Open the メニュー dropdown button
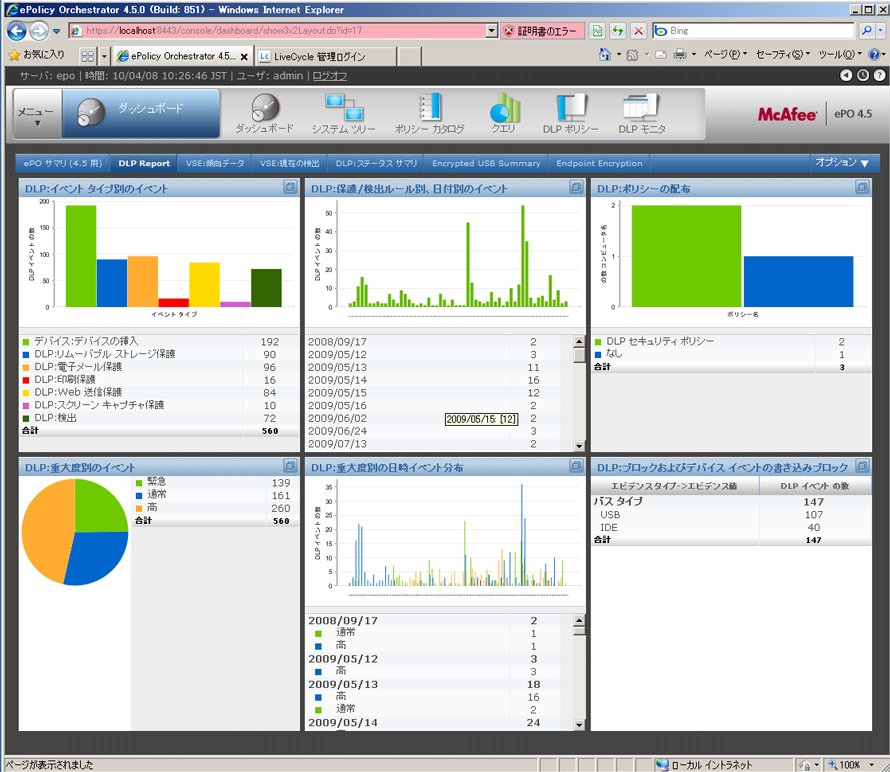 click(36, 114)
